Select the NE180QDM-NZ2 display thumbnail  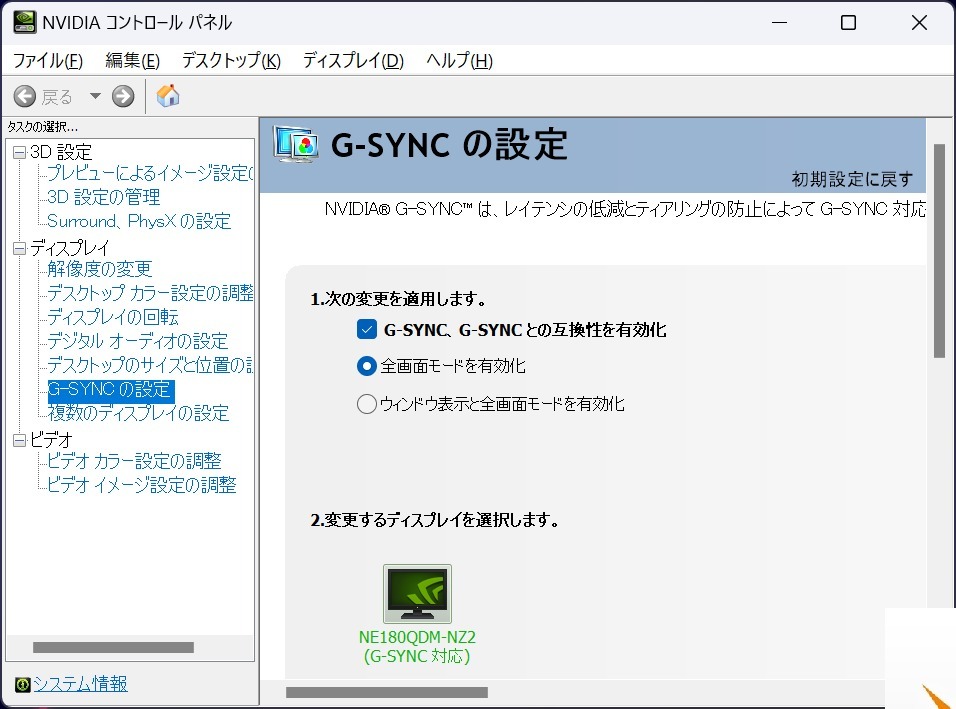click(418, 594)
